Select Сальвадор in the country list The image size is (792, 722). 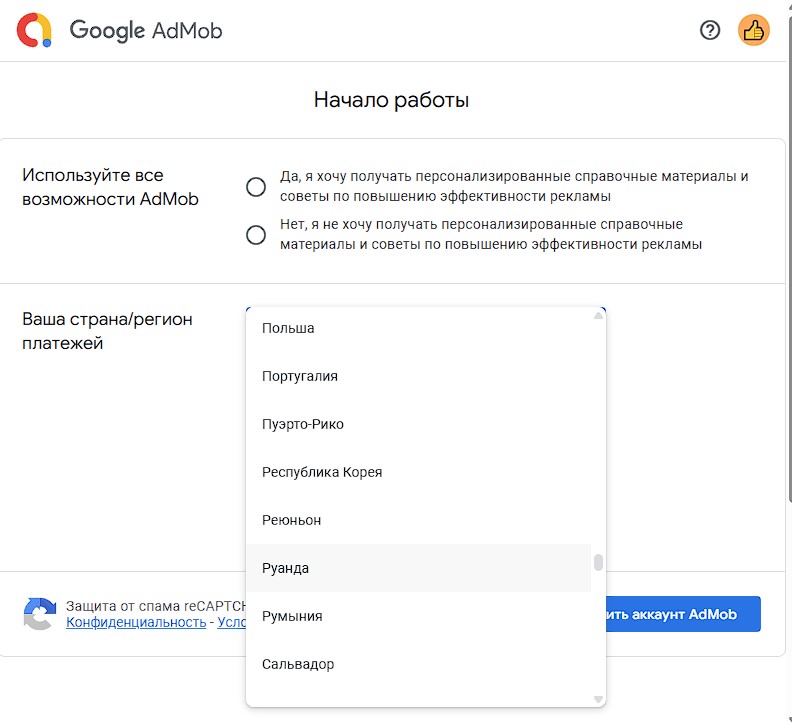[x=418, y=664]
